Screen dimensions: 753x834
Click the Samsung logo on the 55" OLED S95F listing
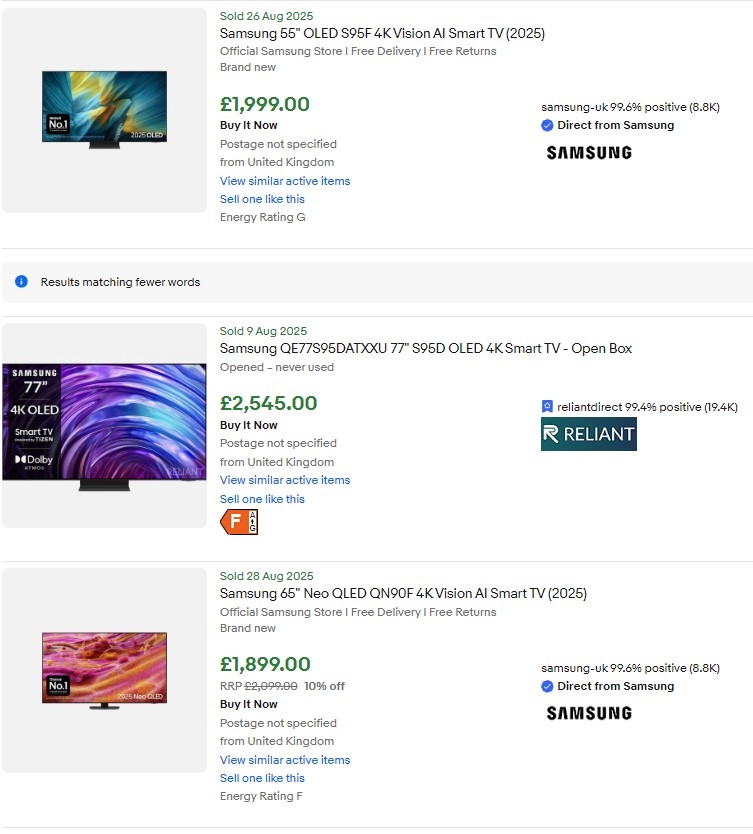click(589, 153)
